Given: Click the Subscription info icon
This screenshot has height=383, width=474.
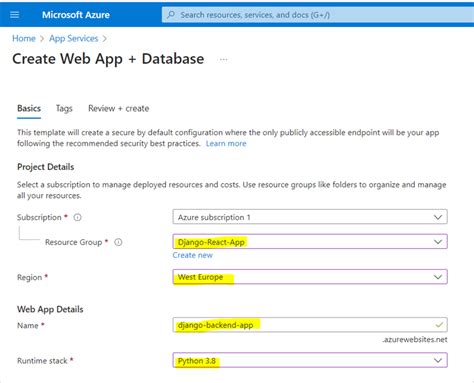Looking at the screenshot, I should [x=77, y=217].
